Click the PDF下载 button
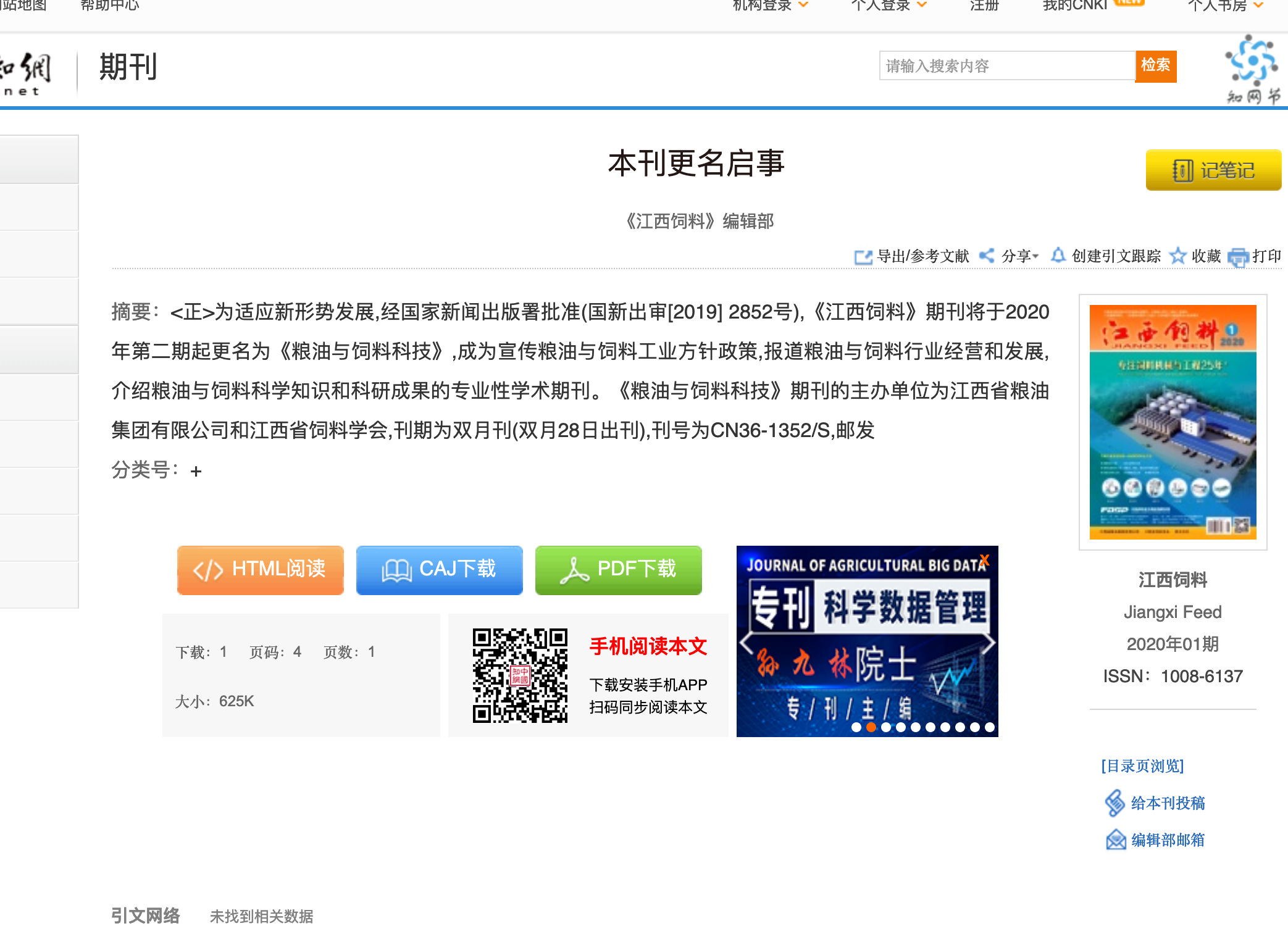Viewport: 1288px width, 947px height. (618, 570)
